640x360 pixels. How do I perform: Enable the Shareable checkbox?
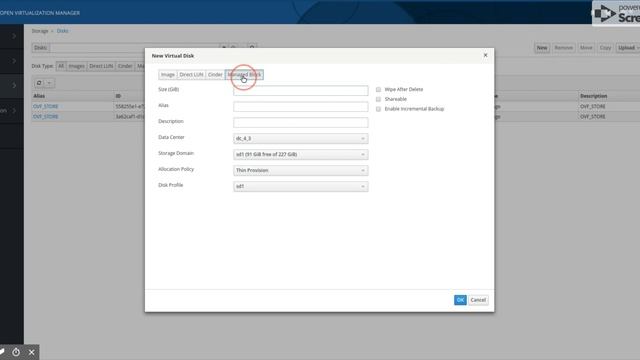(378, 99)
